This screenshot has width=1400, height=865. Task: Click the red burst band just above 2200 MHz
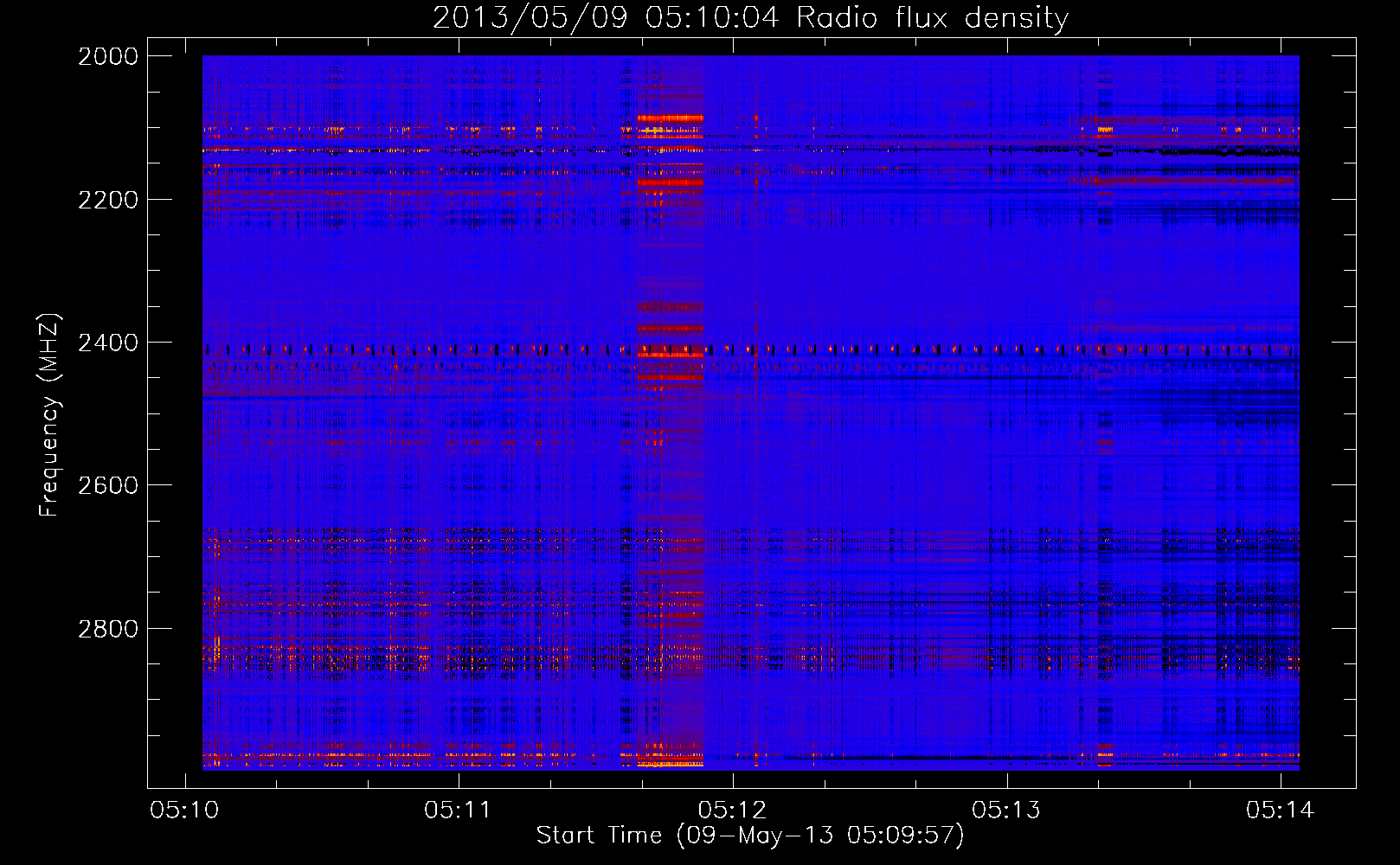[x=671, y=183]
